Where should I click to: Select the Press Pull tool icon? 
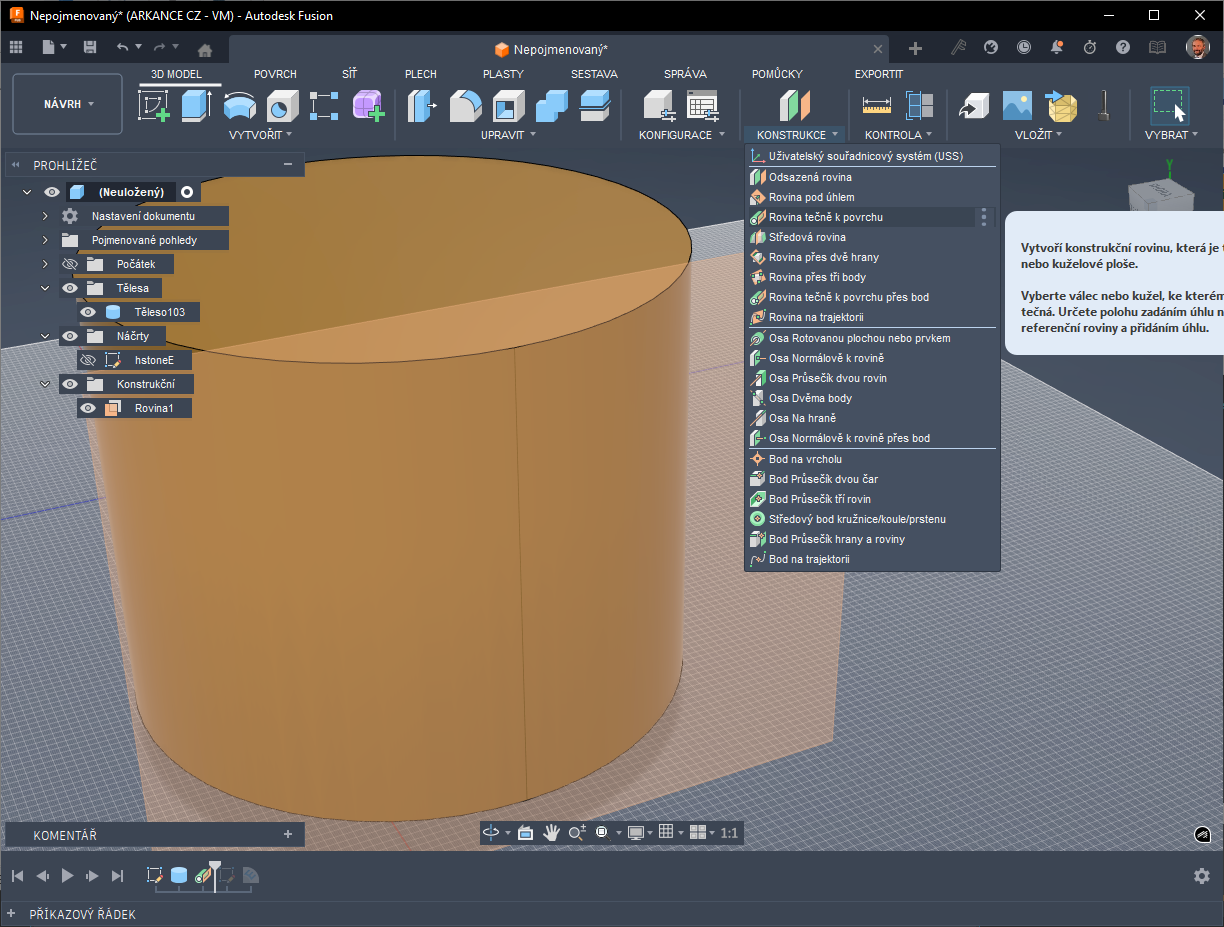pos(423,105)
